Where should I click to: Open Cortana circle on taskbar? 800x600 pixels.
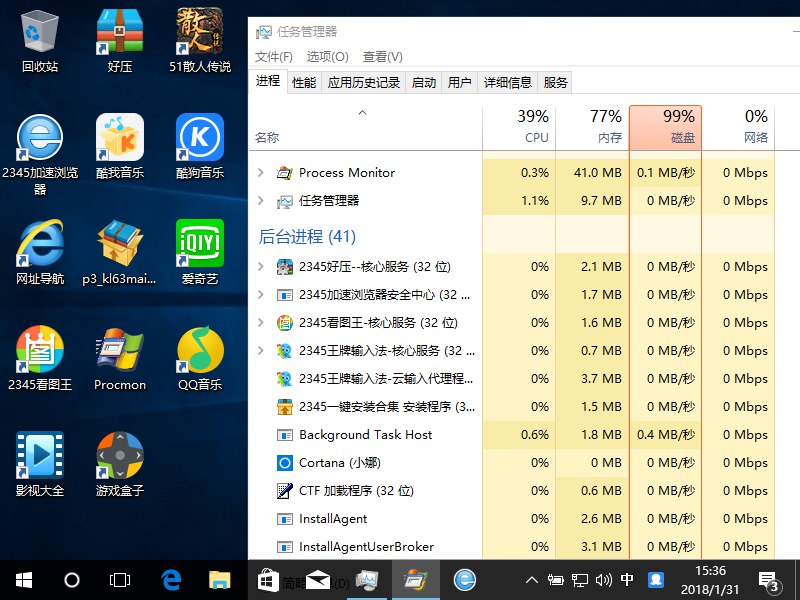72,580
